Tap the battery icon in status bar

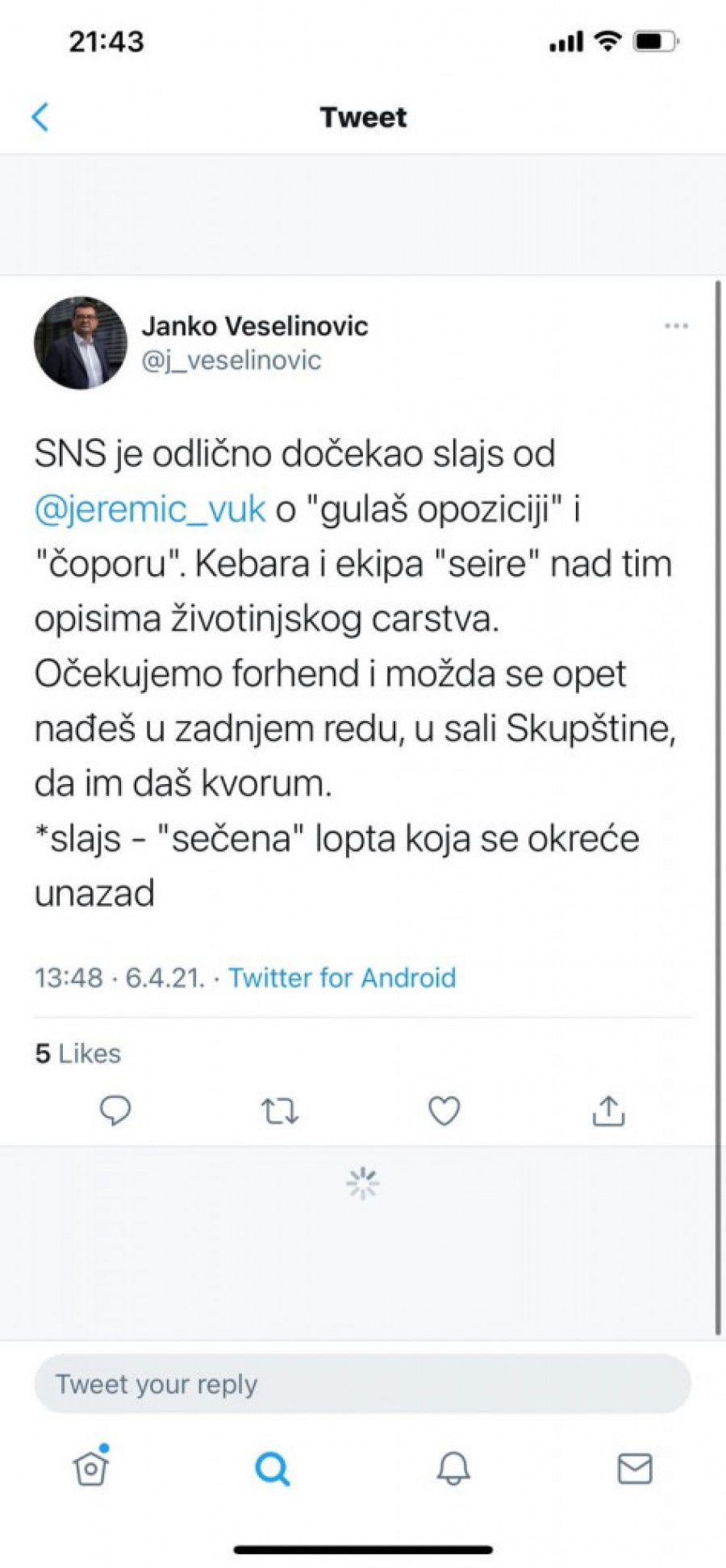(x=655, y=41)
